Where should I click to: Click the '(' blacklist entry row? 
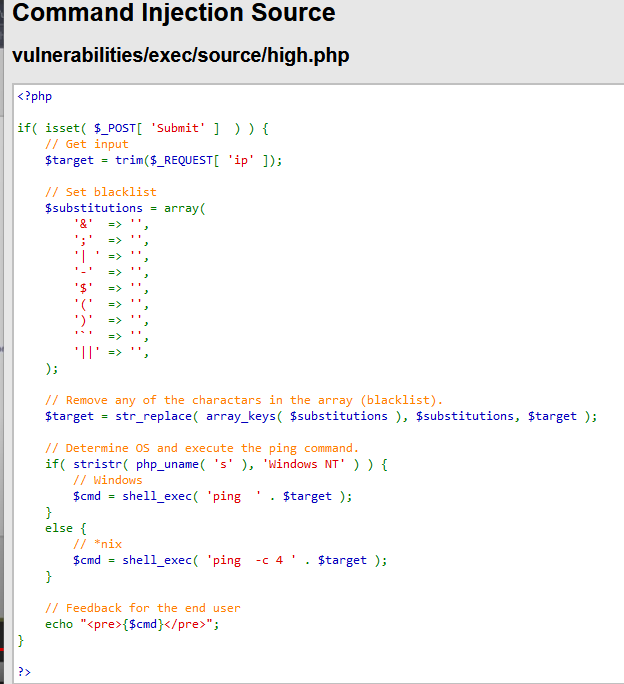pos(111,304)
